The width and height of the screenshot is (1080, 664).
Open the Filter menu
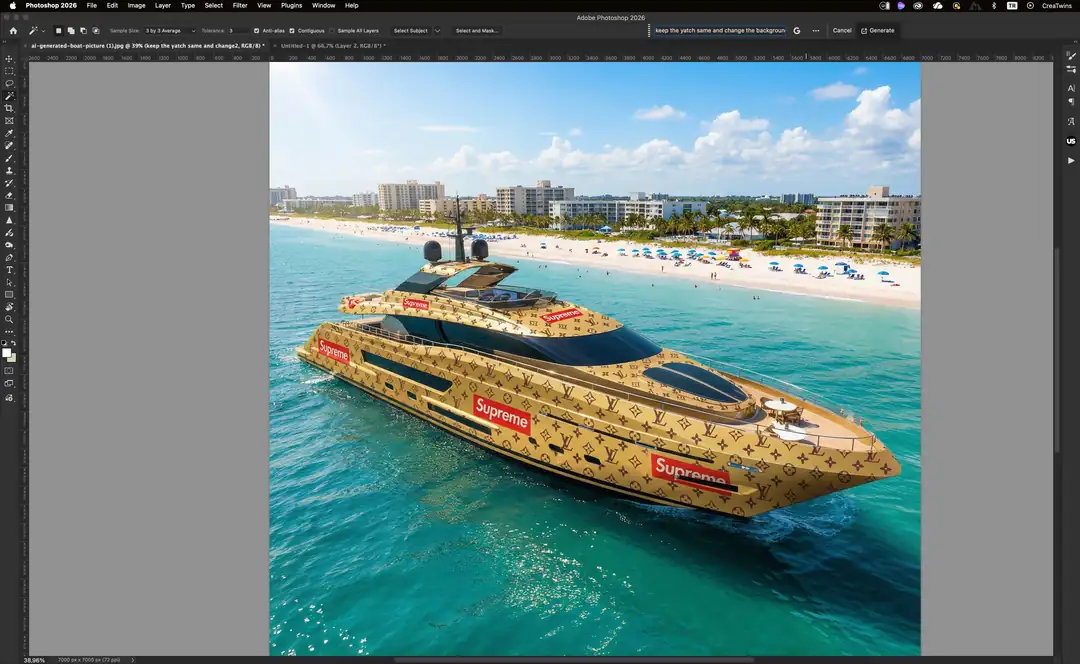(x=239, y=5)
